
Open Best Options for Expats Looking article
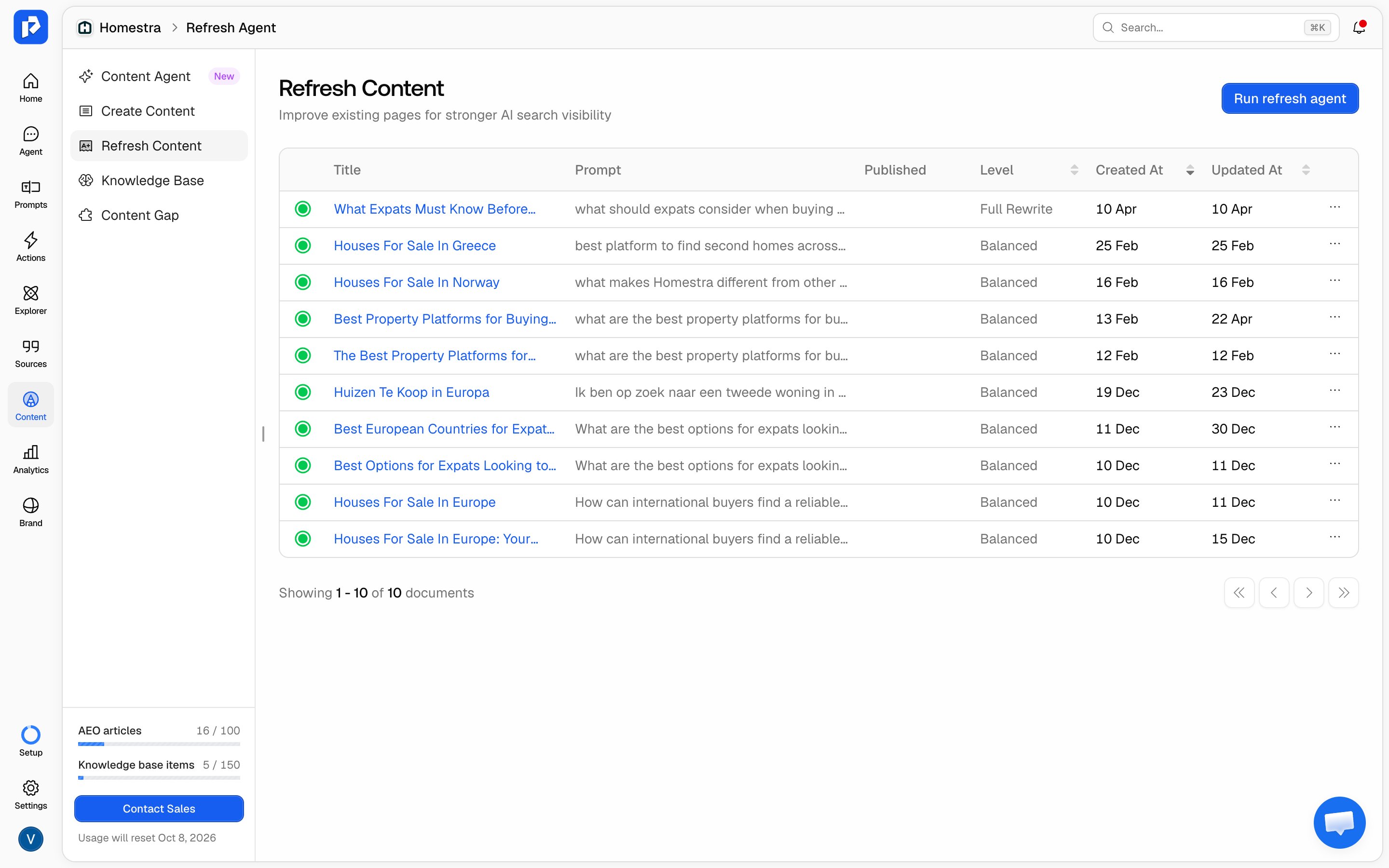click(445, 465)
